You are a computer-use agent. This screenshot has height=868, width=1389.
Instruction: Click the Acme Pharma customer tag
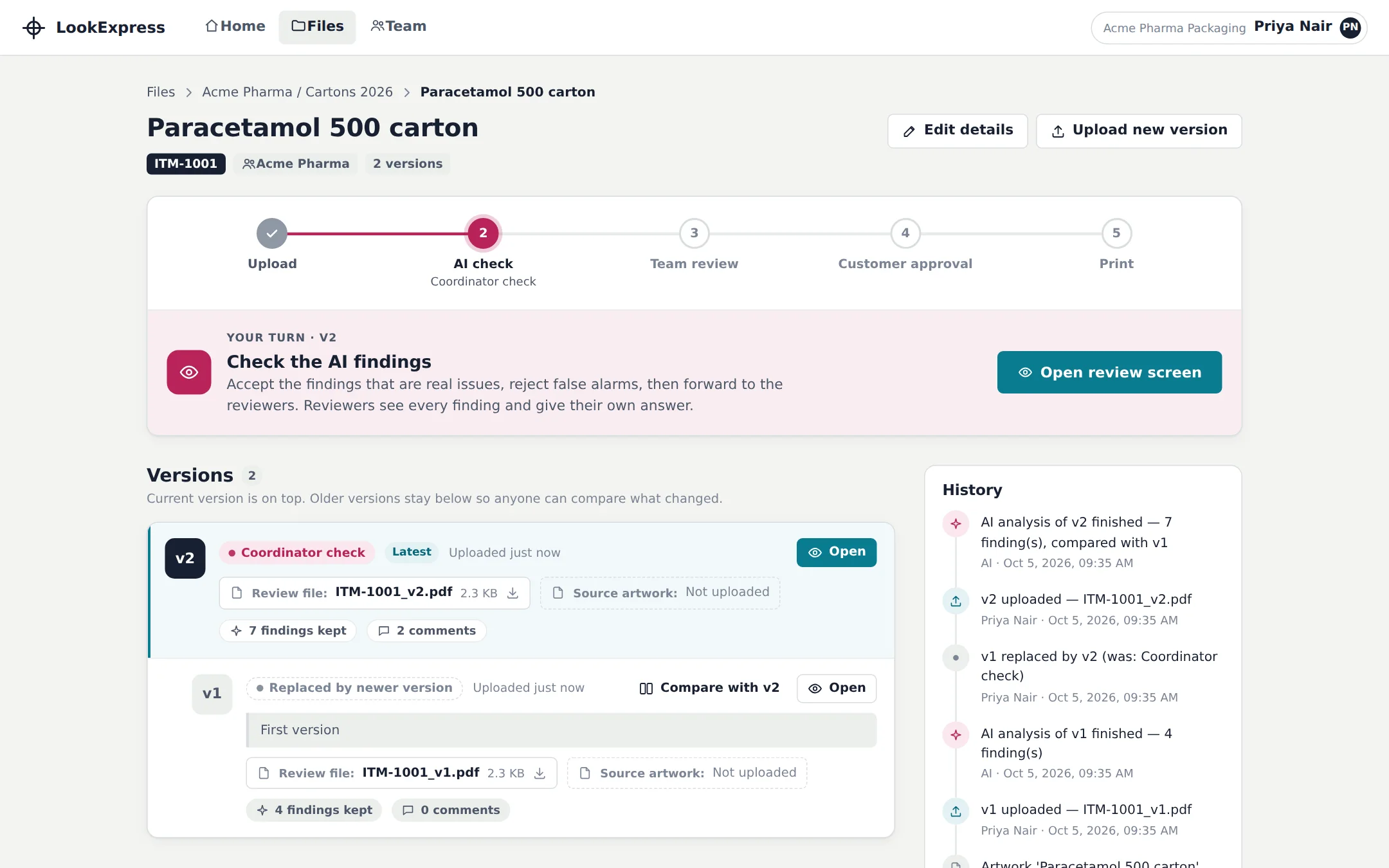coord(296,163)
